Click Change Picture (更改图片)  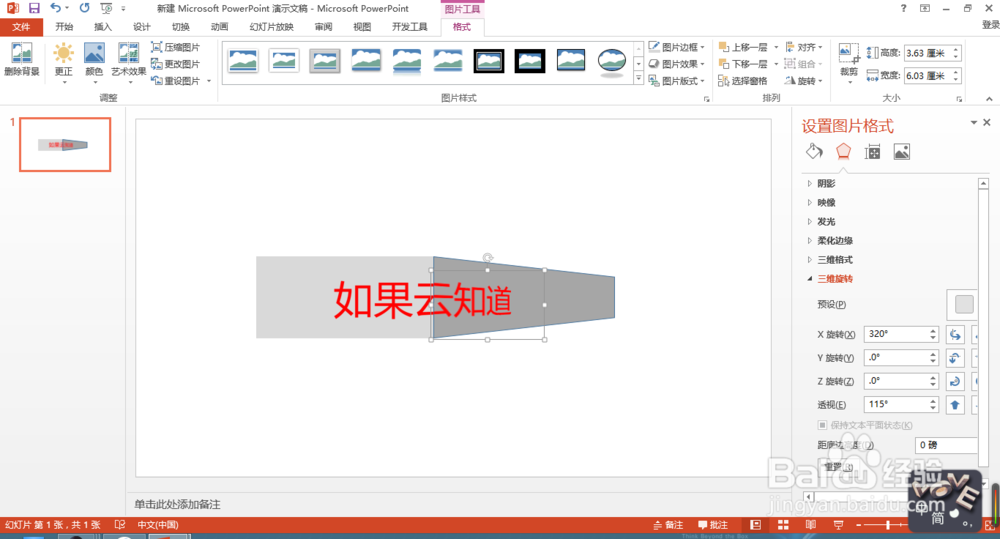pos(175,64)
